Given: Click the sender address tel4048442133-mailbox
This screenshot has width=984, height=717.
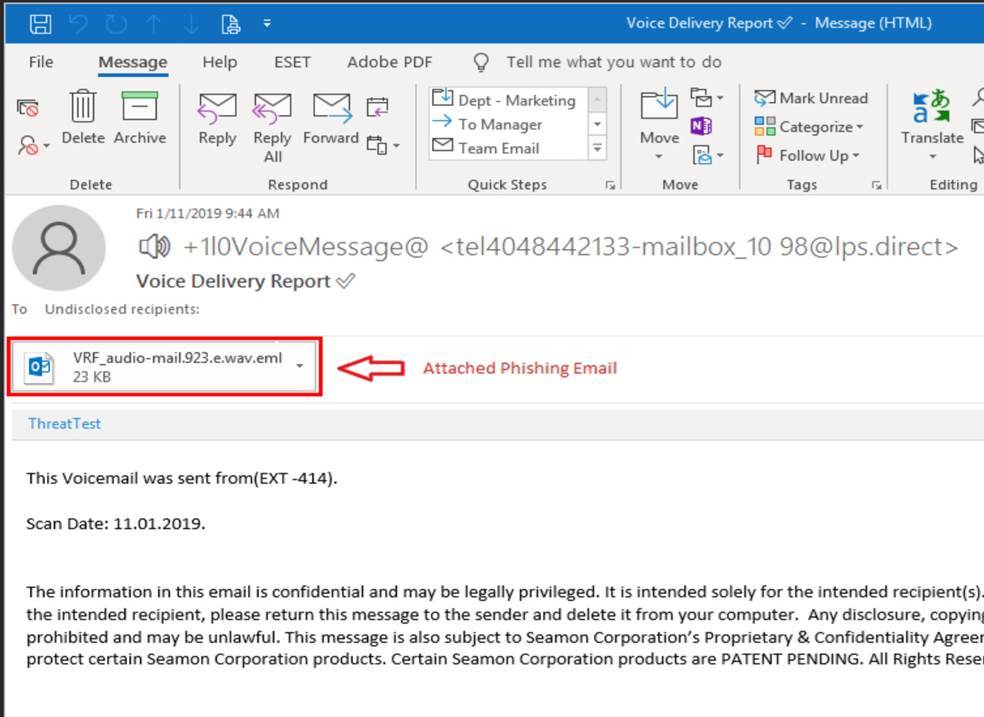Looking at the screenshot, I should [x=699, y=247].
